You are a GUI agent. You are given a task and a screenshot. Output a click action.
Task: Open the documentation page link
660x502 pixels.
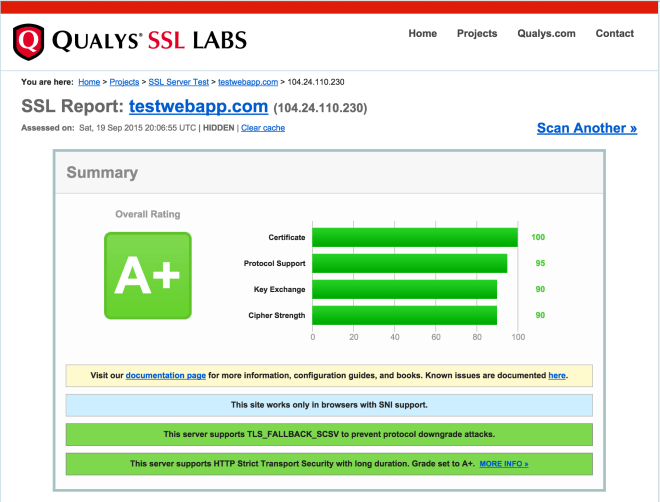(166, 375)
